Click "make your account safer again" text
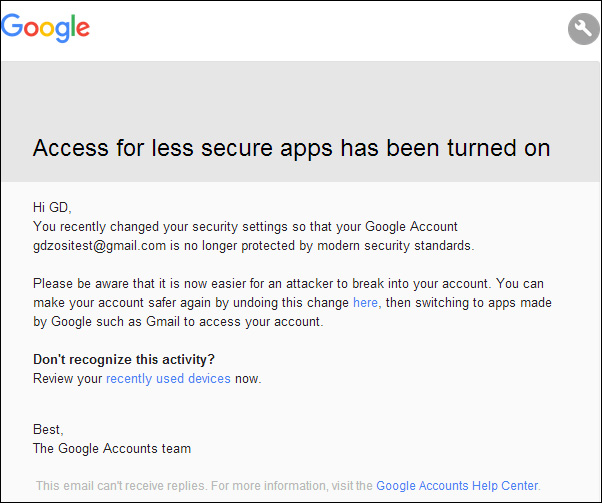The image size is (602, 503). point(118,302)
